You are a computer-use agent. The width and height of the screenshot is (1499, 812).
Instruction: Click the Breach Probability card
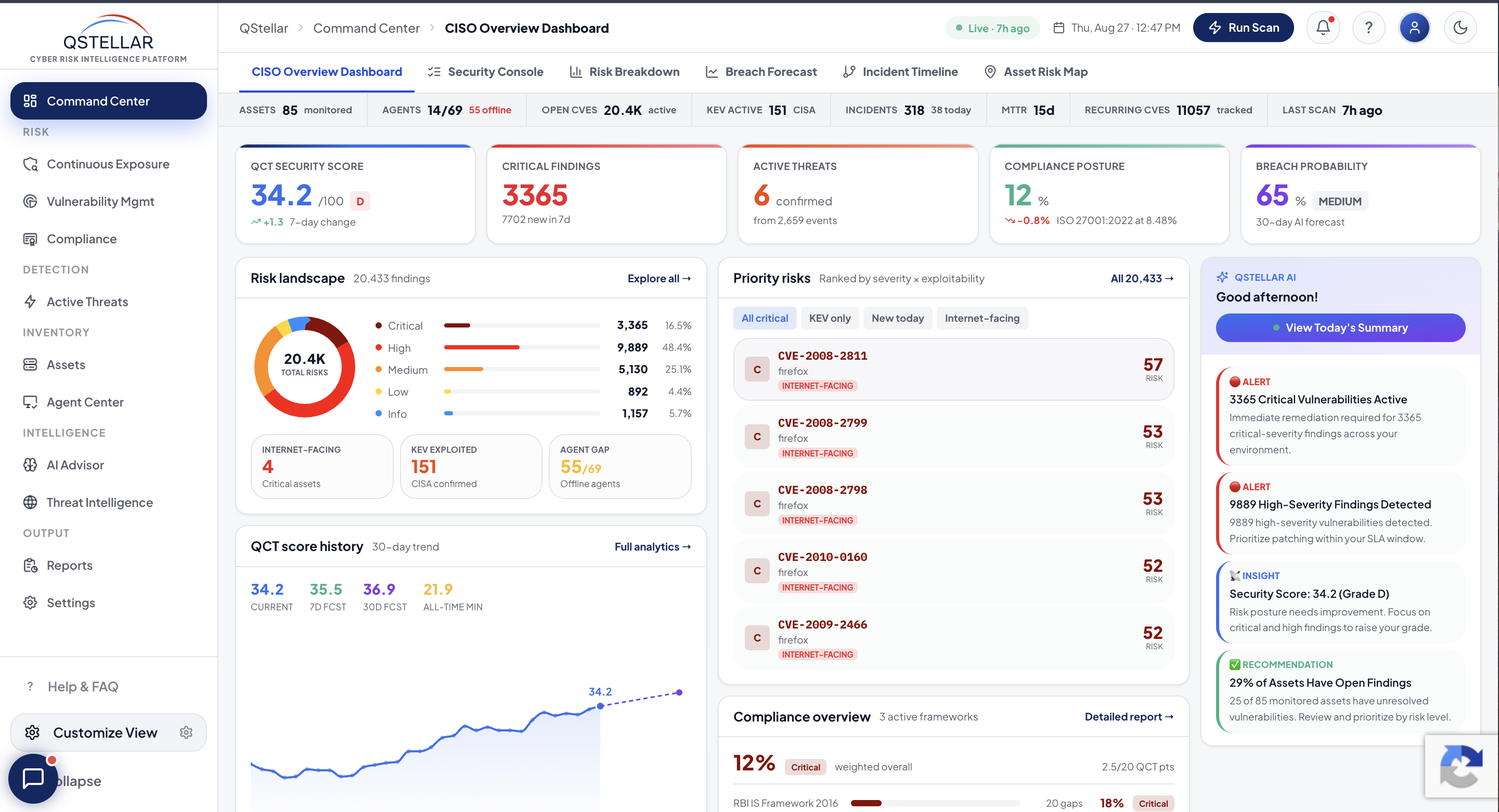point(1361,194)
